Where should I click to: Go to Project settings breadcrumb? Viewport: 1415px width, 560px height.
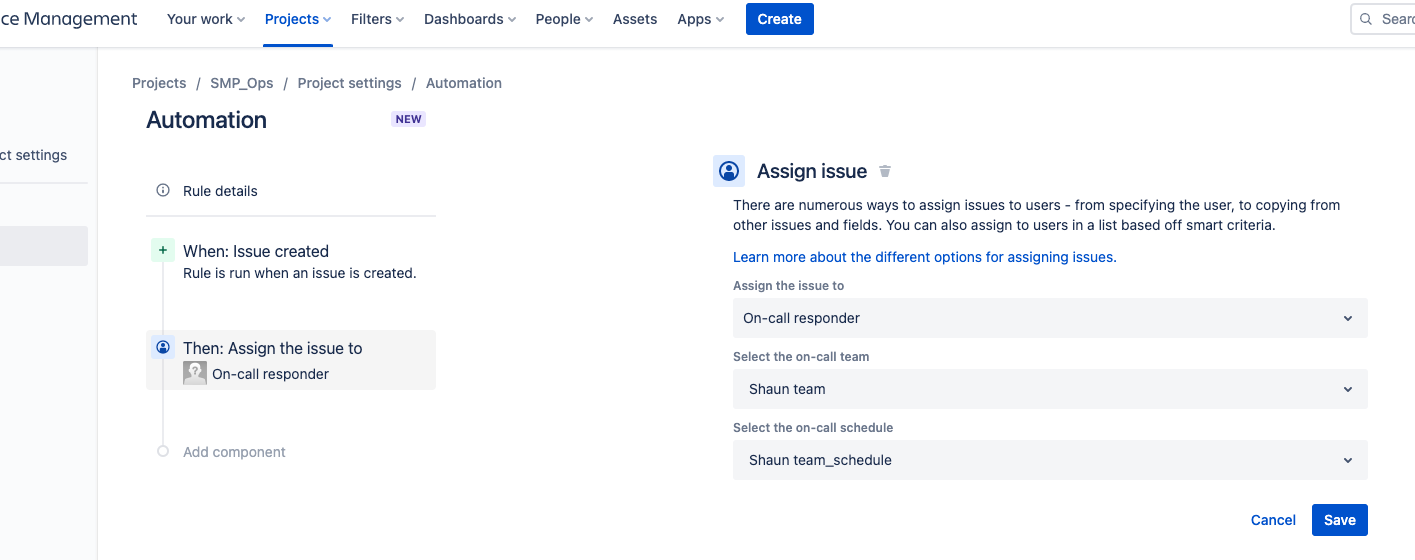click(x=350, y=83)
